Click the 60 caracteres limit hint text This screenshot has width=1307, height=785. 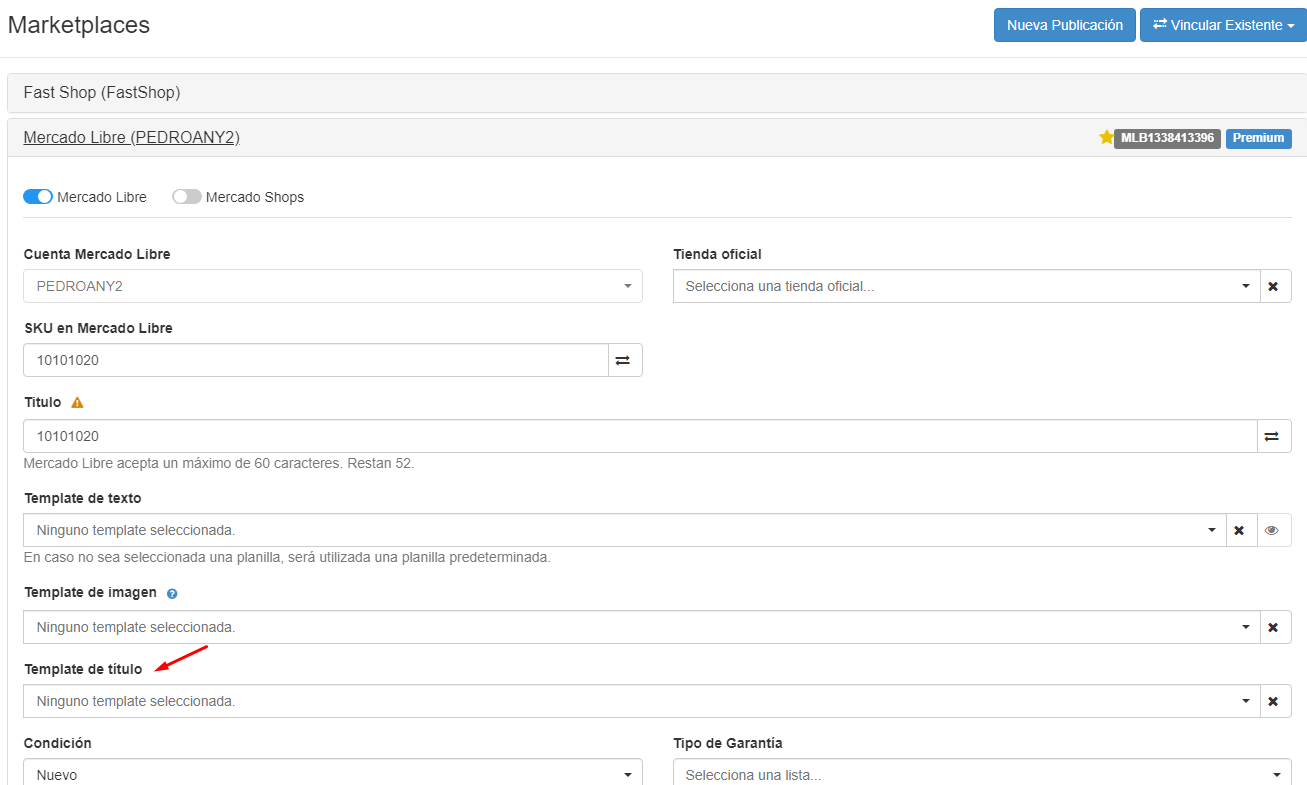(219, 464)
